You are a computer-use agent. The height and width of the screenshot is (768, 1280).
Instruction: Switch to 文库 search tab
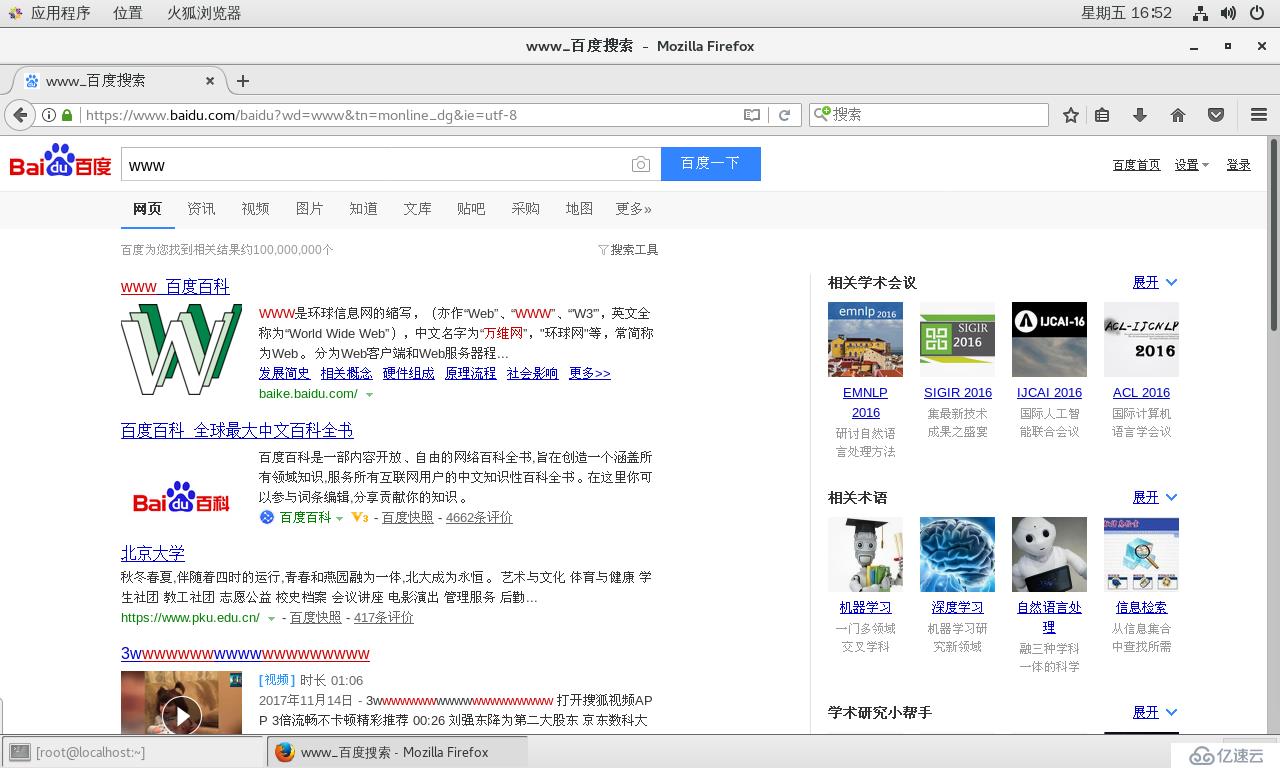(x=417, y=209)
